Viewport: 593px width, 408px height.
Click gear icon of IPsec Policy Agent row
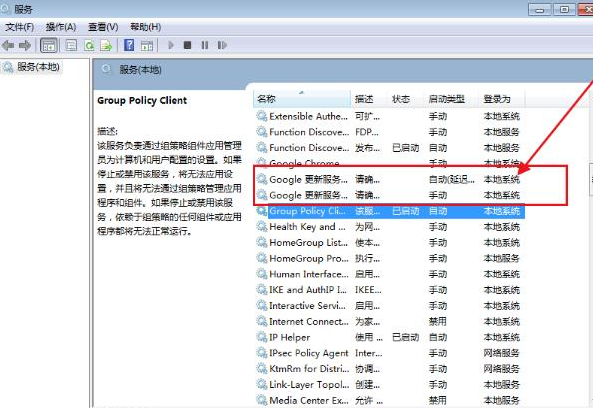click(261, 353)
